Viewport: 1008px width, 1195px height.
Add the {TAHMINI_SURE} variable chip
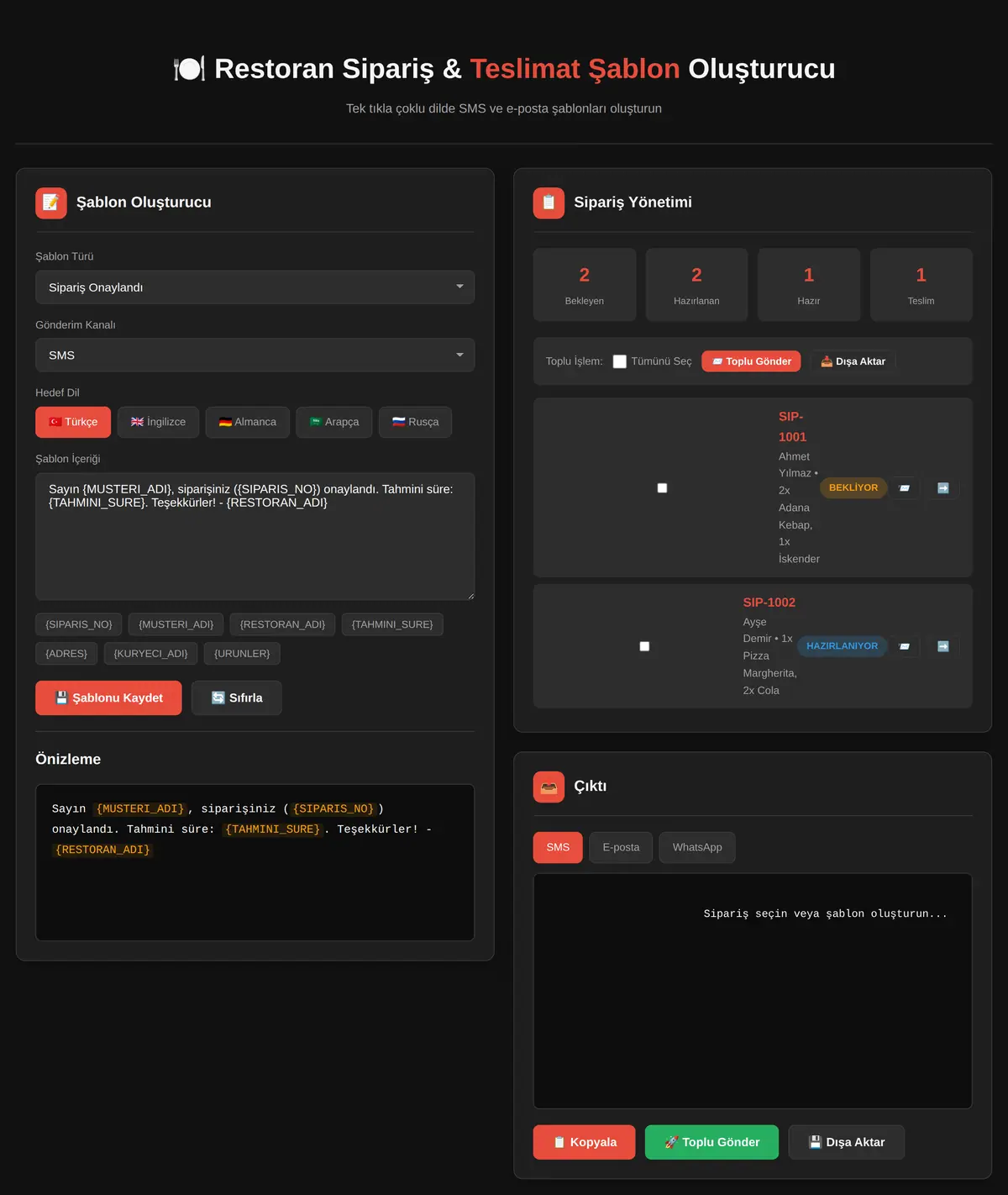[x=392, y=624]
